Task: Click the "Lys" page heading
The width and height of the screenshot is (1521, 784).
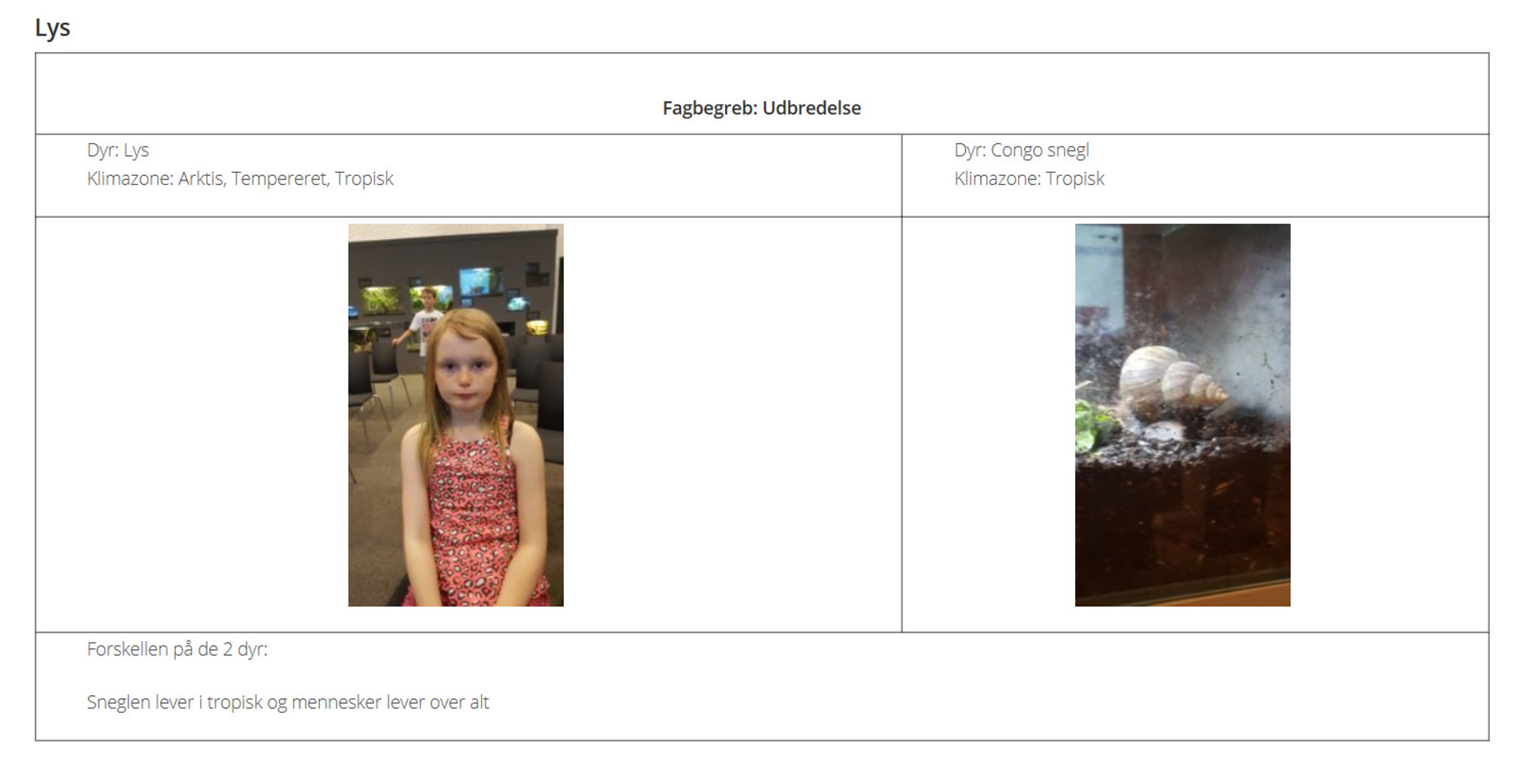Action: [53, 28]
